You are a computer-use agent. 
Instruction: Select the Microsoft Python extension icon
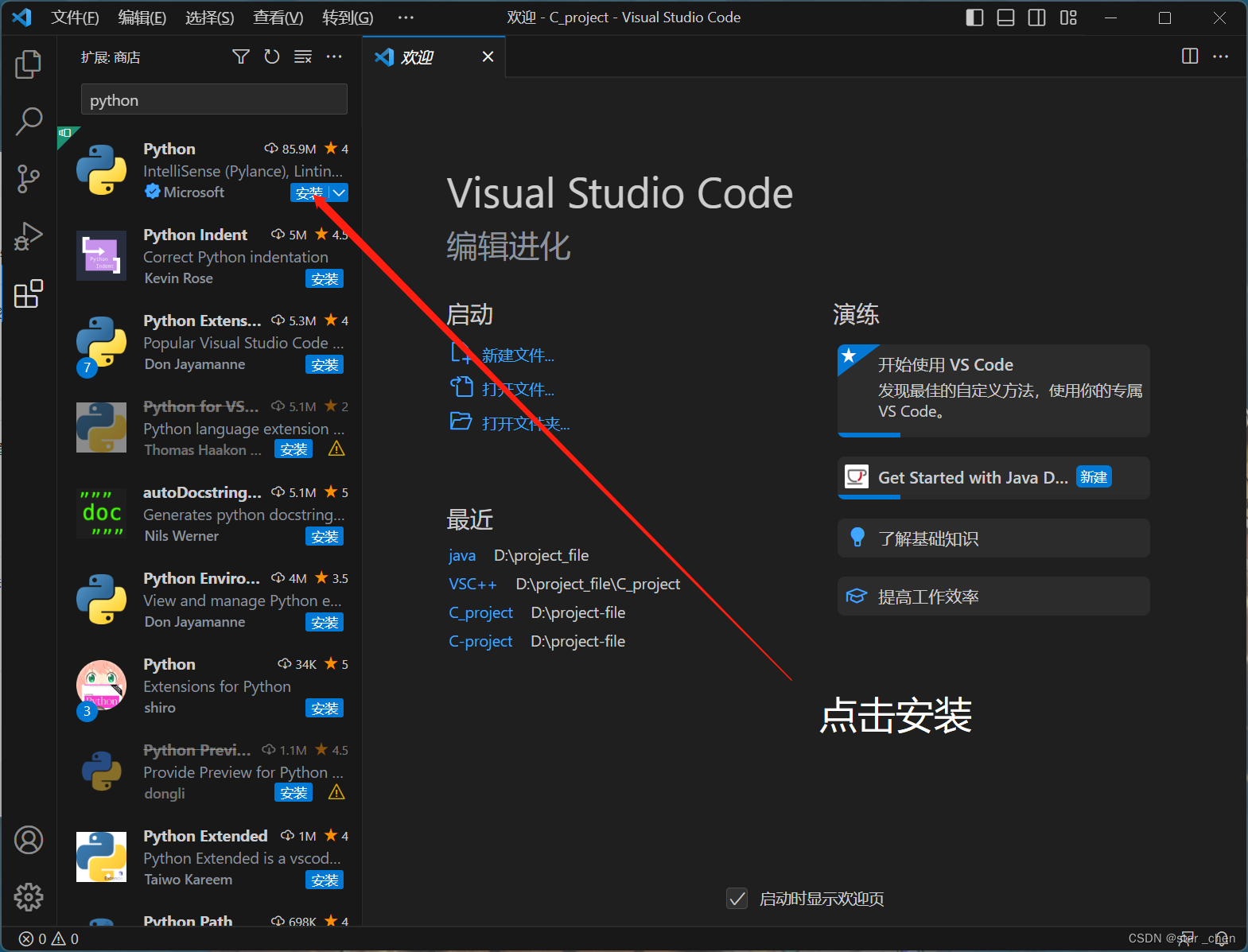[101, 169]
